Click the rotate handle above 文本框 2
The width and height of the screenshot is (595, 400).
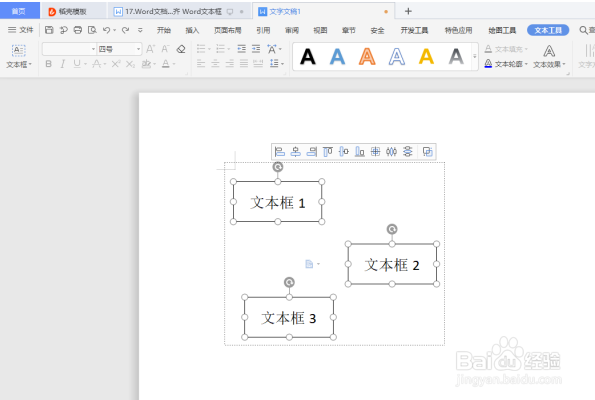coord(392,229)
